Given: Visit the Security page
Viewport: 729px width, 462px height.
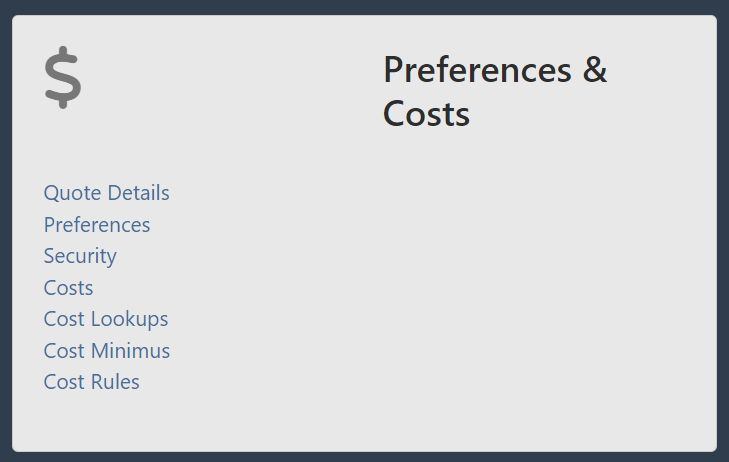Looking at the screenshot, I should (x=80, y=256).
